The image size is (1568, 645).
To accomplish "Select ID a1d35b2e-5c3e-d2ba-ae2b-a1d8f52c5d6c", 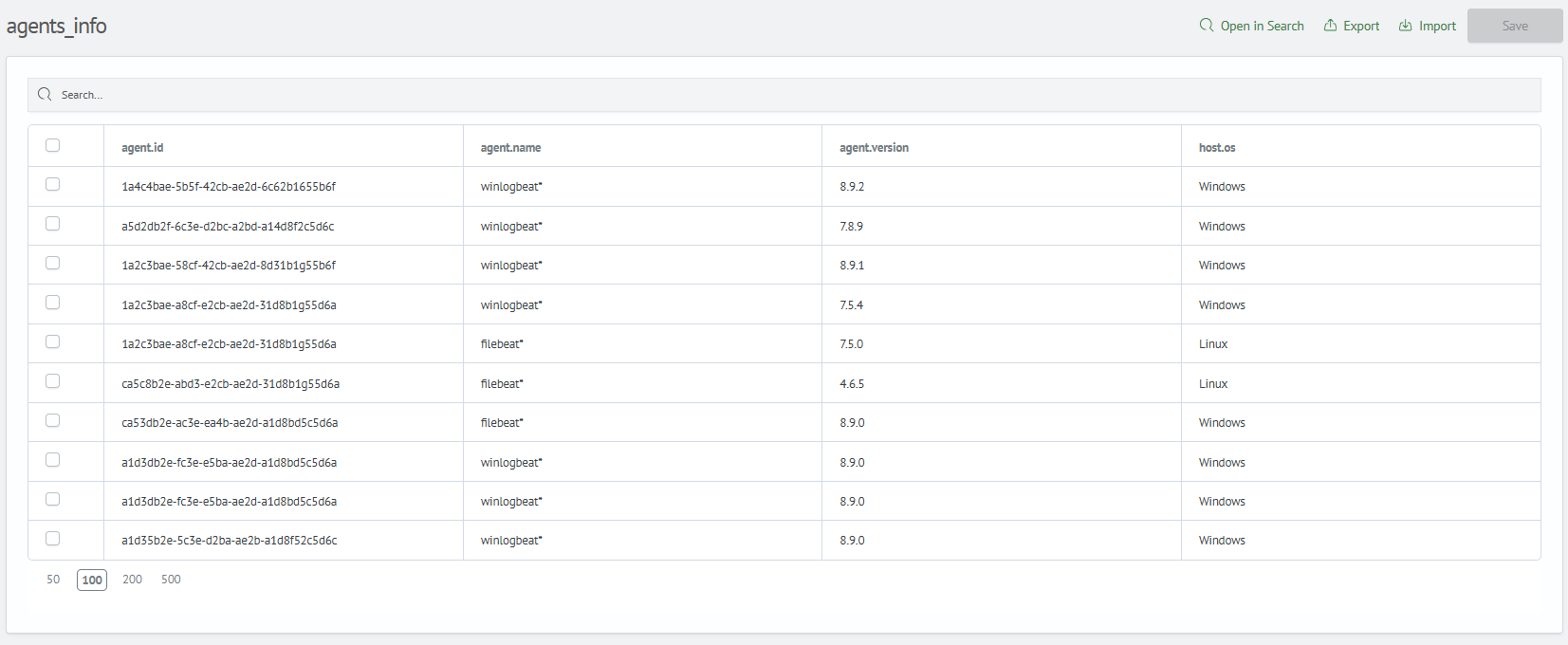I will tap(230, 541).
